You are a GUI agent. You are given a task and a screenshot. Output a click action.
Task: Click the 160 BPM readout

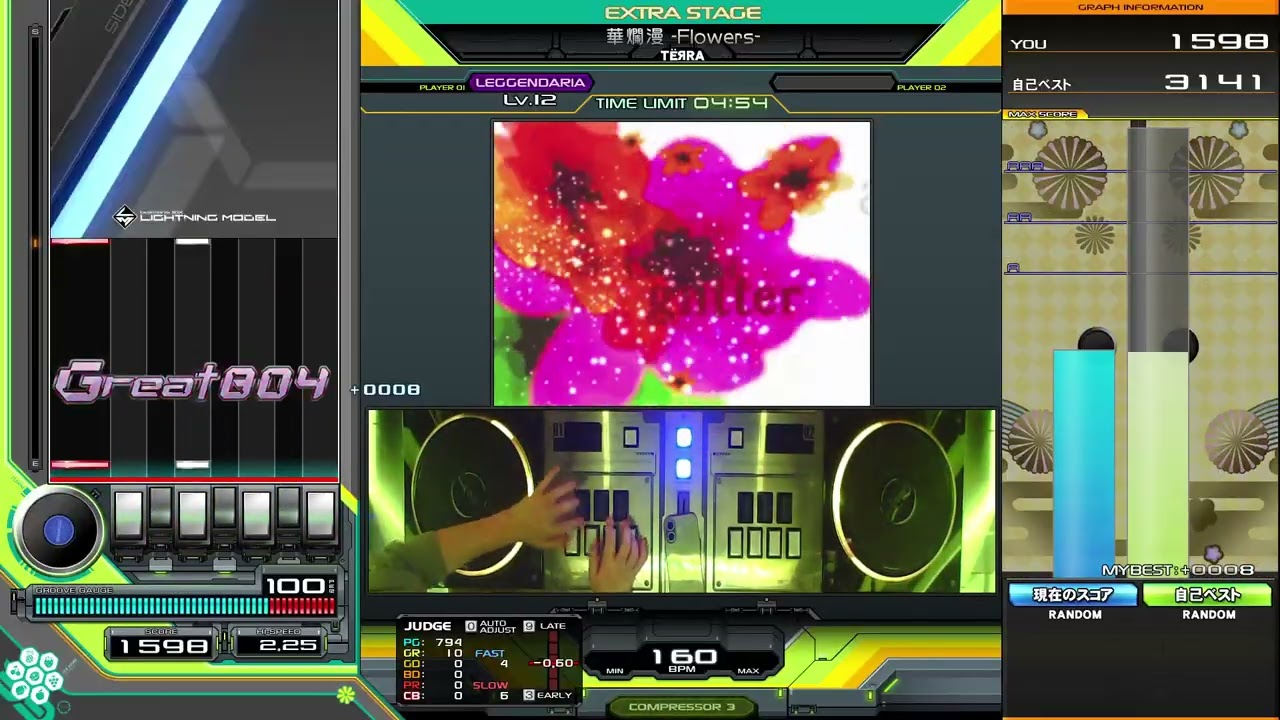[685, 658]
